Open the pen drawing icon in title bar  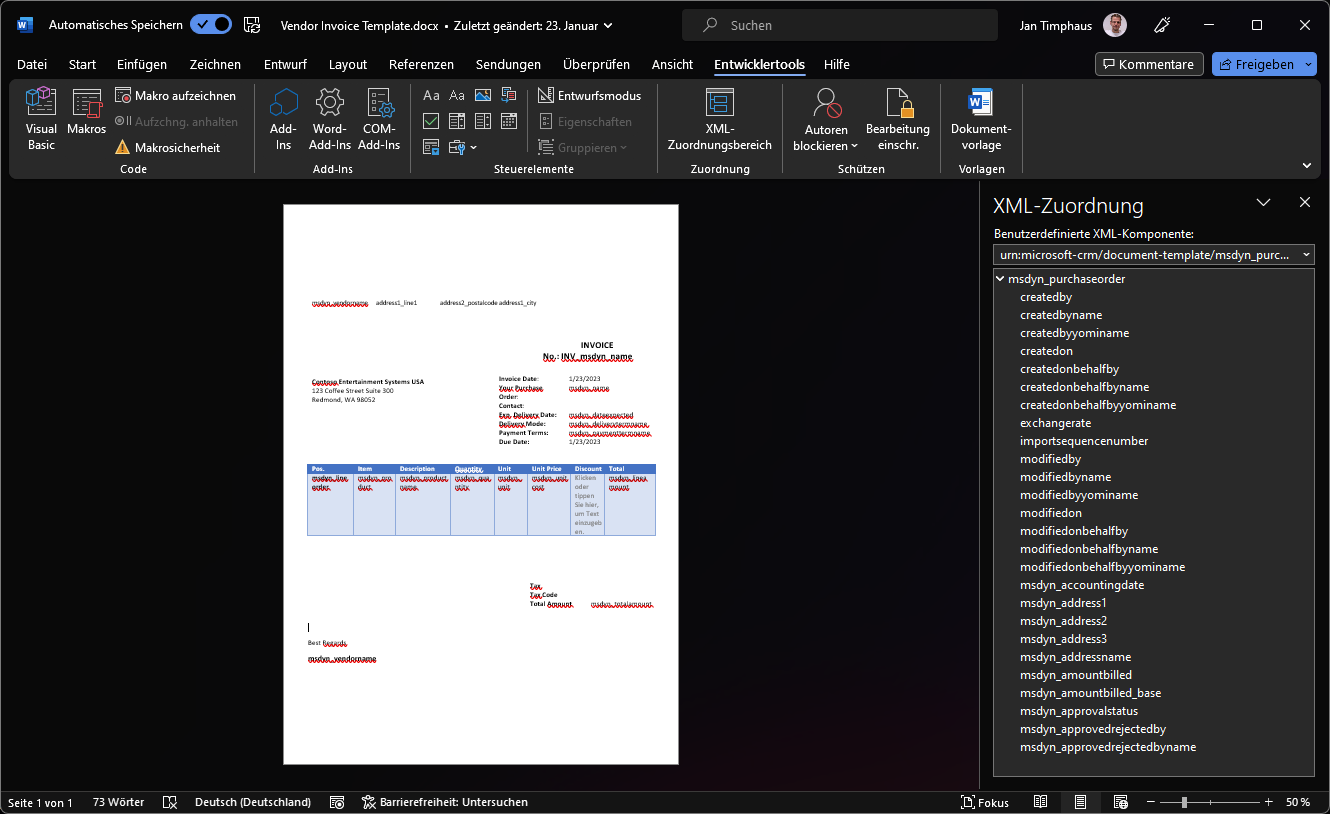pos(1162,25)
